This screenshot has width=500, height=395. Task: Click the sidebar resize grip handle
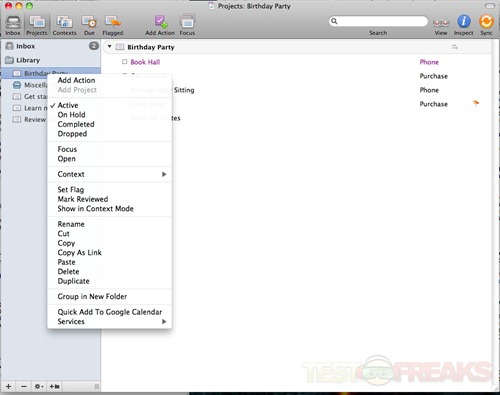[96, 387]
